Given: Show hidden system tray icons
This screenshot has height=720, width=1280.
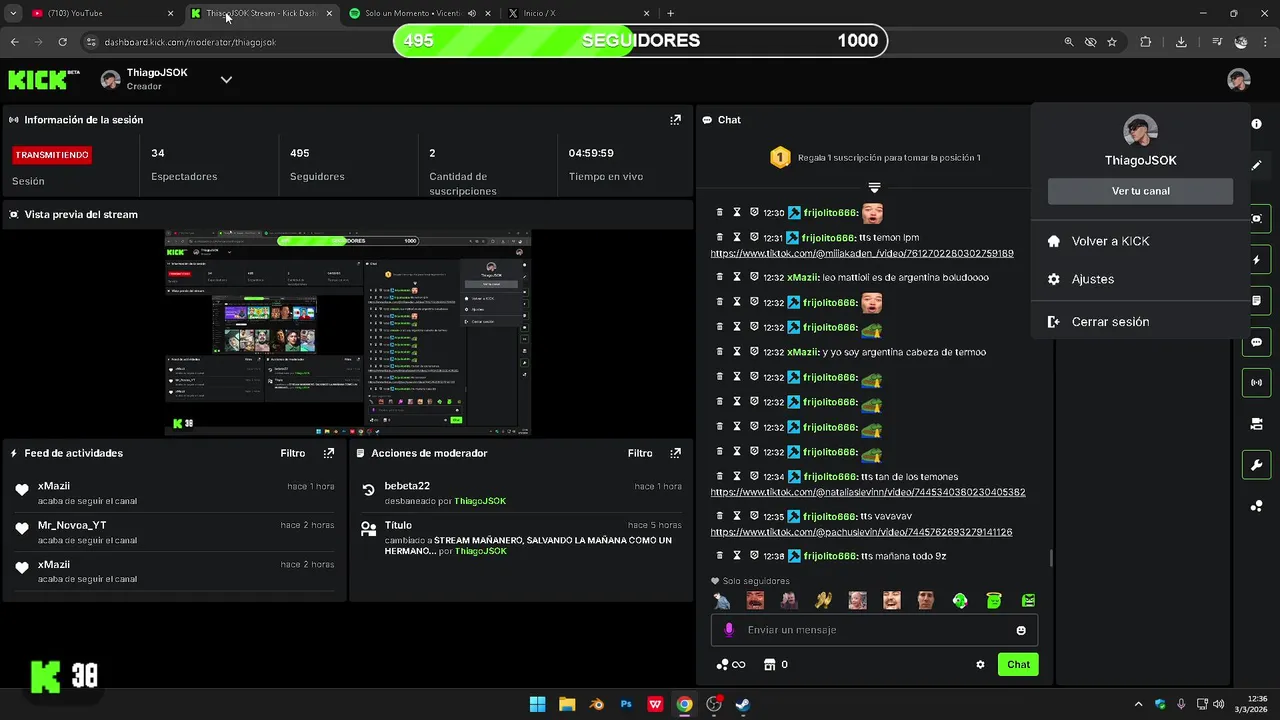Looking at the screenshot, I should (1138, 704).
